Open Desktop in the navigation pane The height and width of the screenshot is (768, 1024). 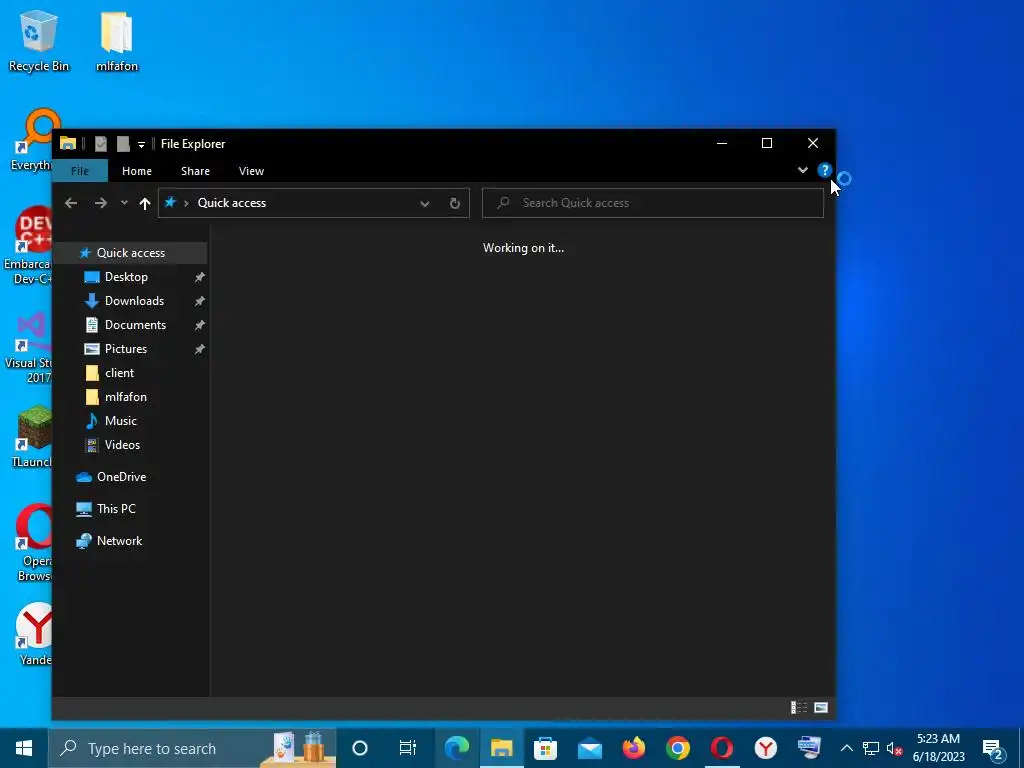coord(126,277)
